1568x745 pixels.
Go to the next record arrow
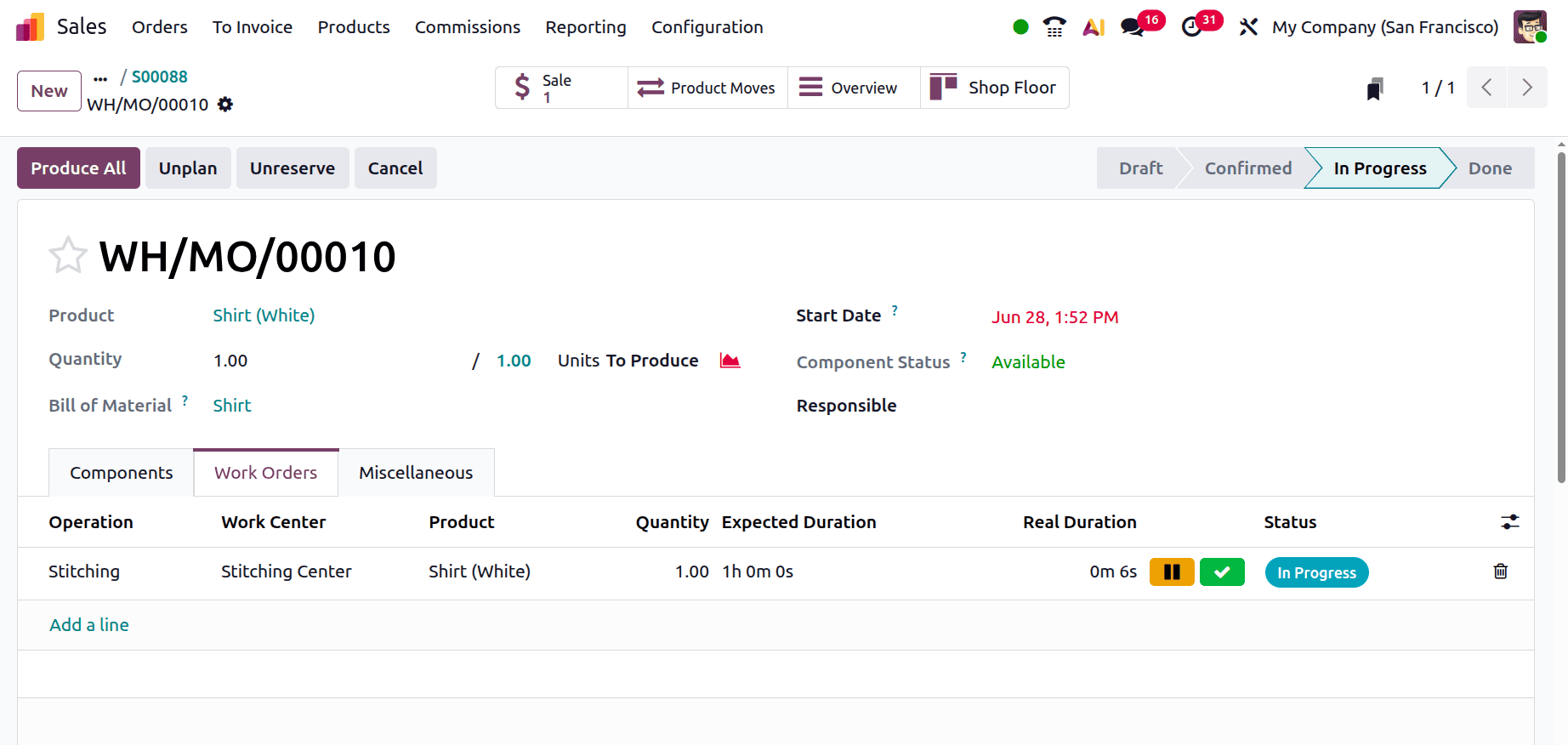click(x=1527, y=88)
